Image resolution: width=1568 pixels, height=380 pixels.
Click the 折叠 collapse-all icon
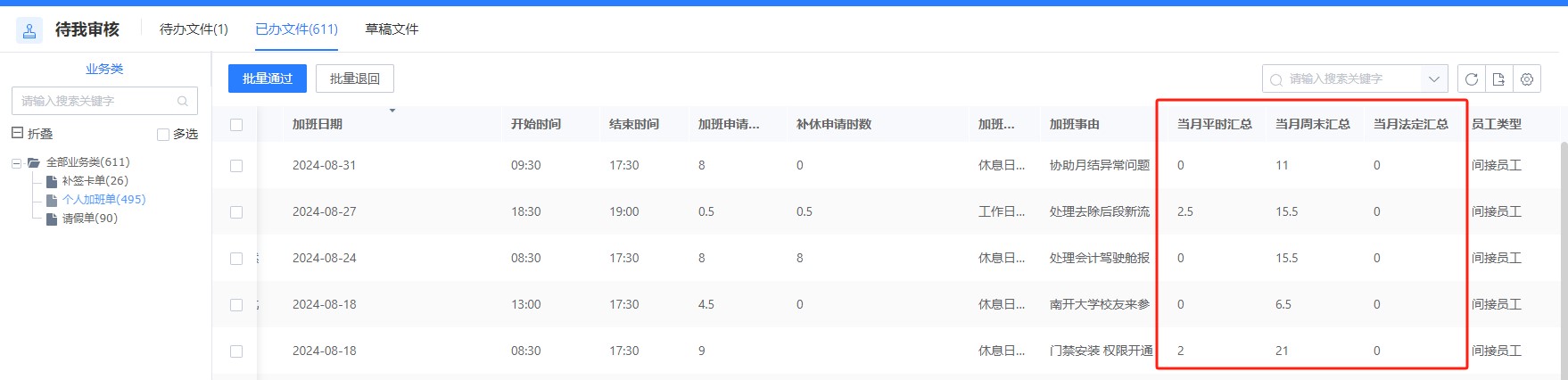tap(17, 133)
